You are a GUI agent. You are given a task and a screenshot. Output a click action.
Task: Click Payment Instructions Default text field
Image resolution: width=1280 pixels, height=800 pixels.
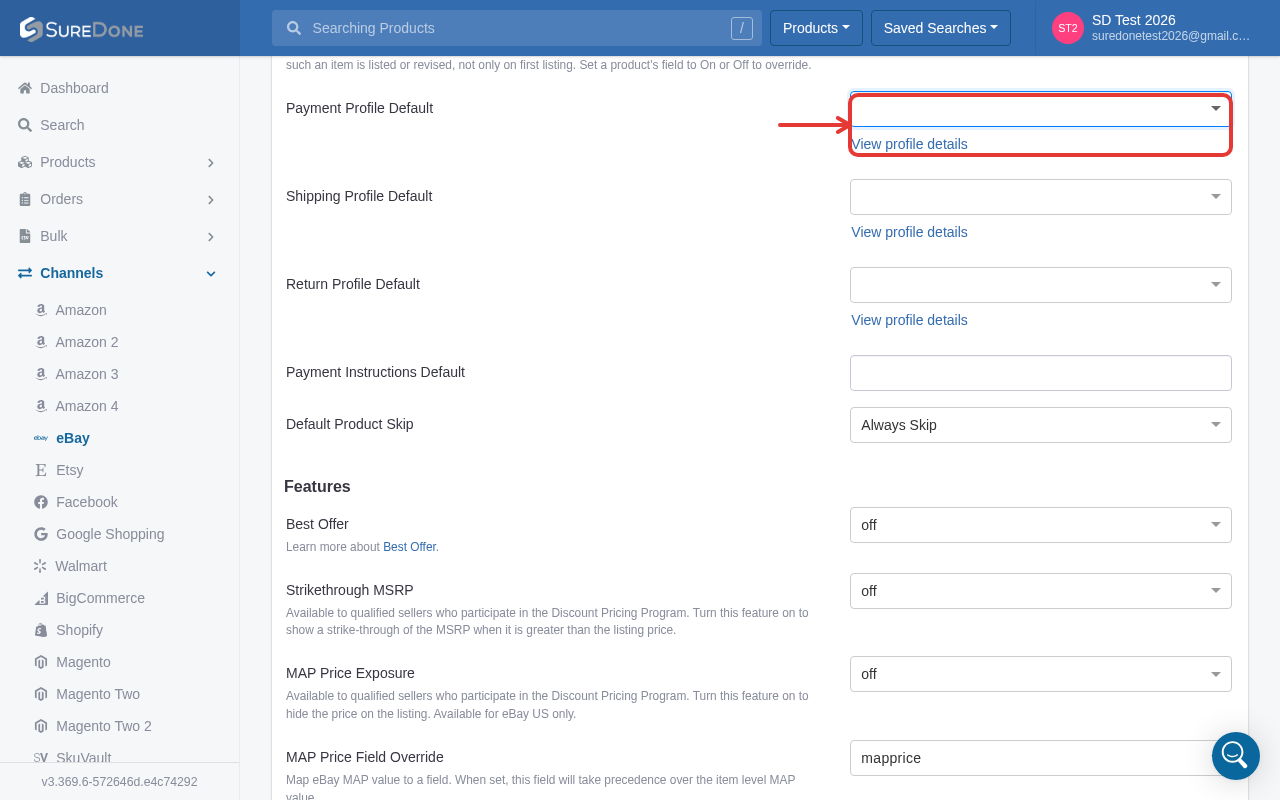pyautogui.click(x=1041, y=373)
